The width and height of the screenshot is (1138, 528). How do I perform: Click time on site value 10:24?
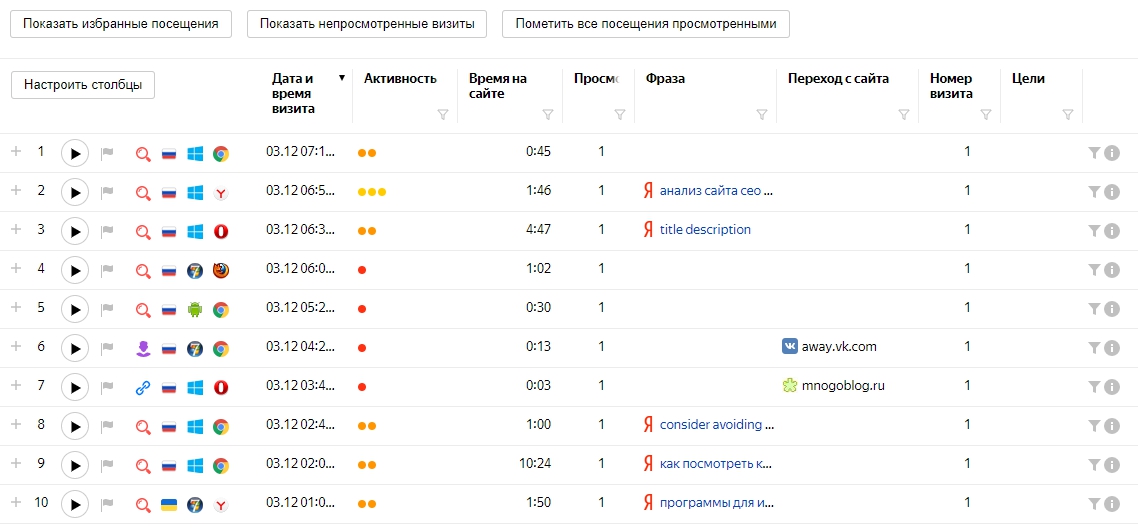point(536,464)
